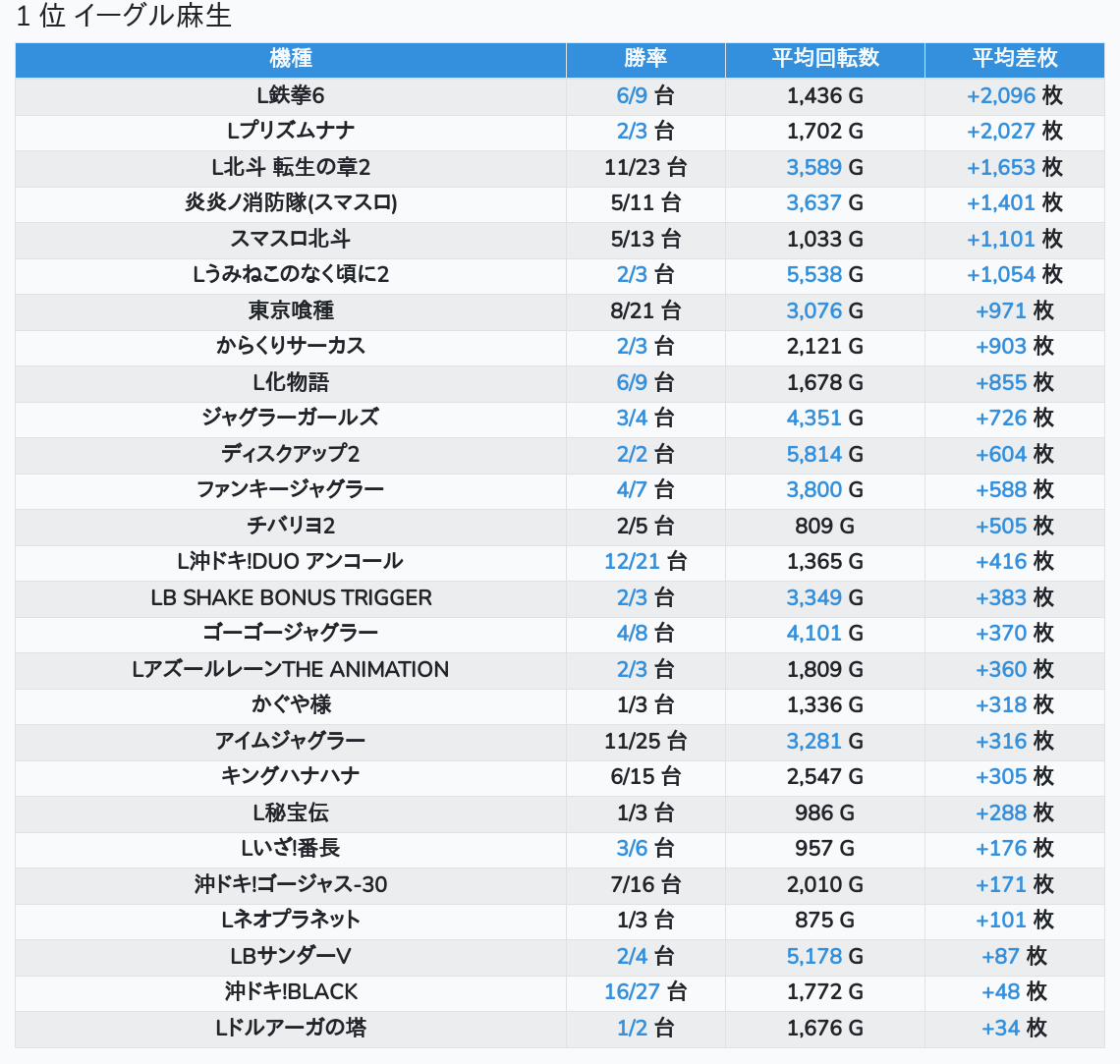
Task: Sort by 平均回転数 column header
Action: click(x=824, y=59)
